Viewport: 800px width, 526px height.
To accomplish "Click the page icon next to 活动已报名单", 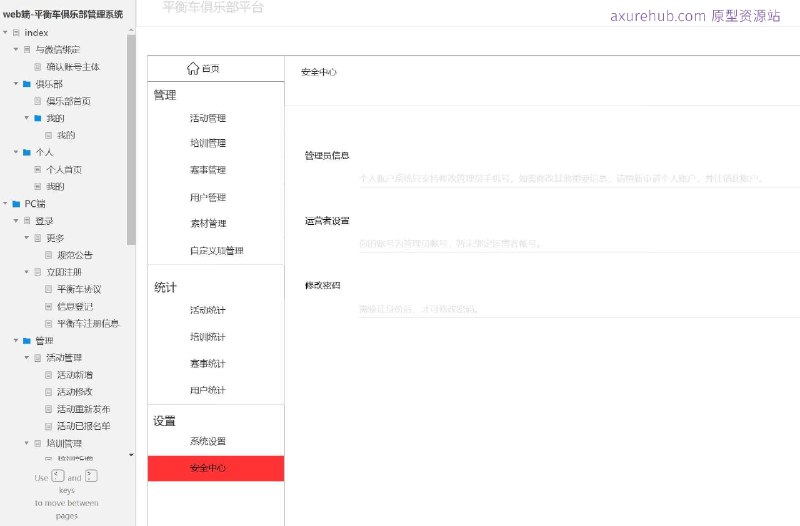I will [48, 426].
